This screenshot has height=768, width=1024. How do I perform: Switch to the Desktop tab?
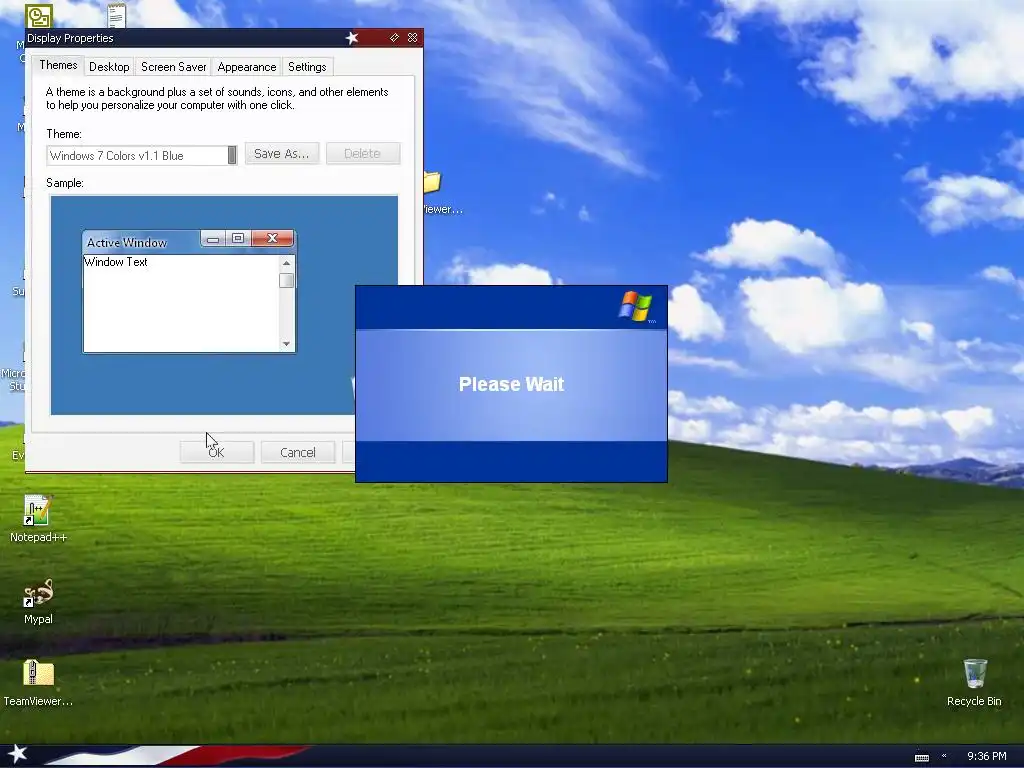click(109, 67)
